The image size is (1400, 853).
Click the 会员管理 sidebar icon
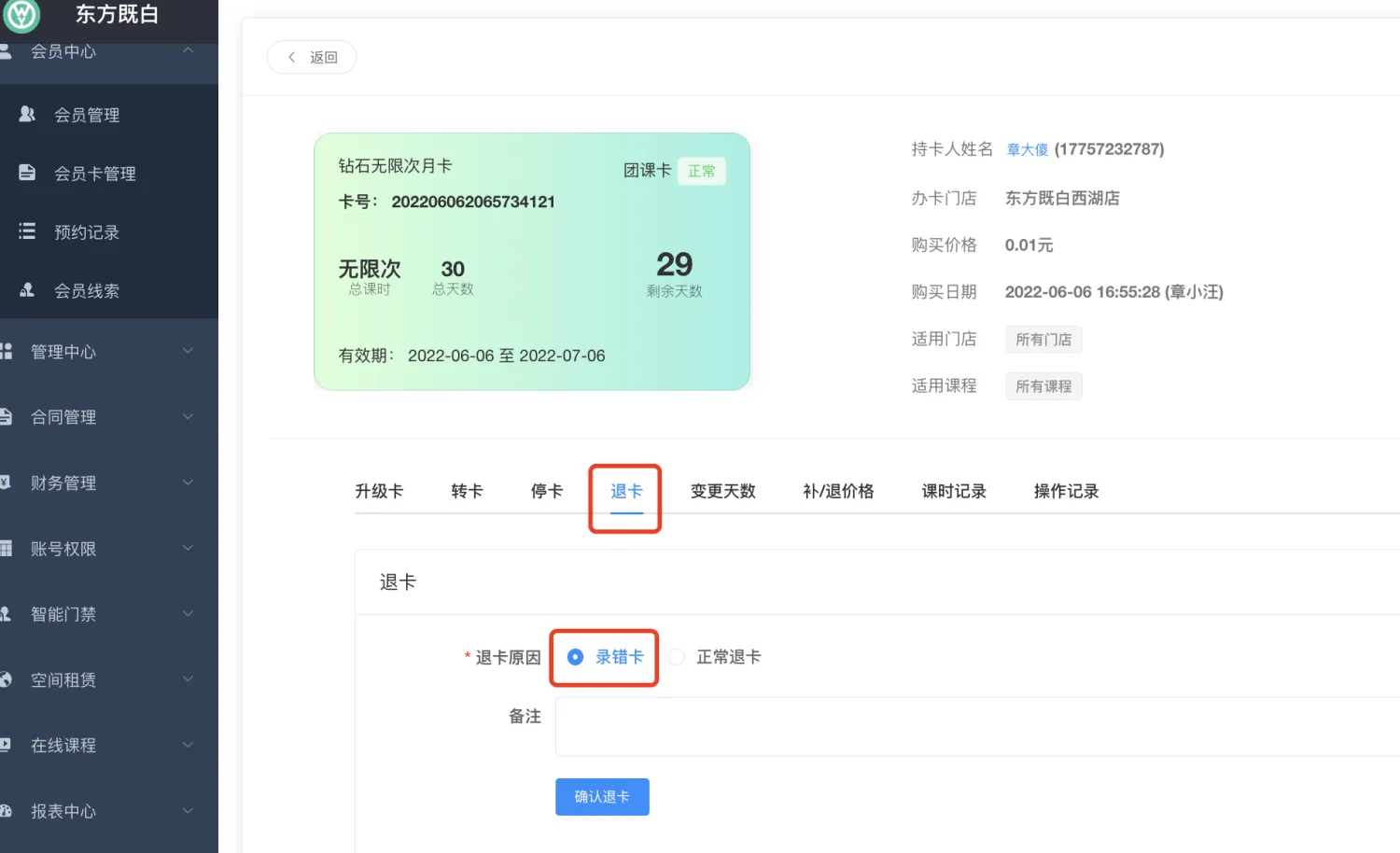pyautogui.click(x=27, y=114)
